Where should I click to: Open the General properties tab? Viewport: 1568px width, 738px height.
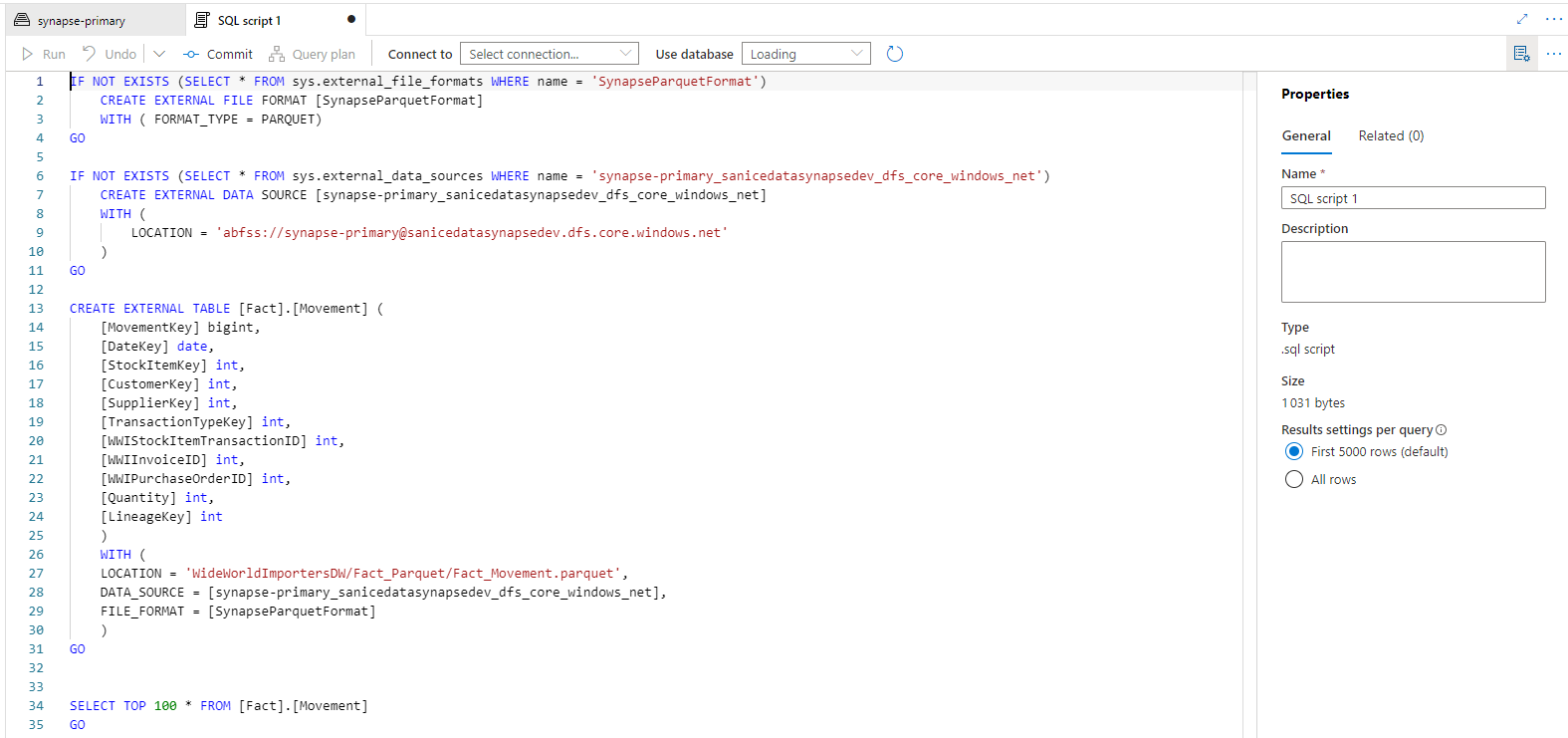coord(1306,135)
